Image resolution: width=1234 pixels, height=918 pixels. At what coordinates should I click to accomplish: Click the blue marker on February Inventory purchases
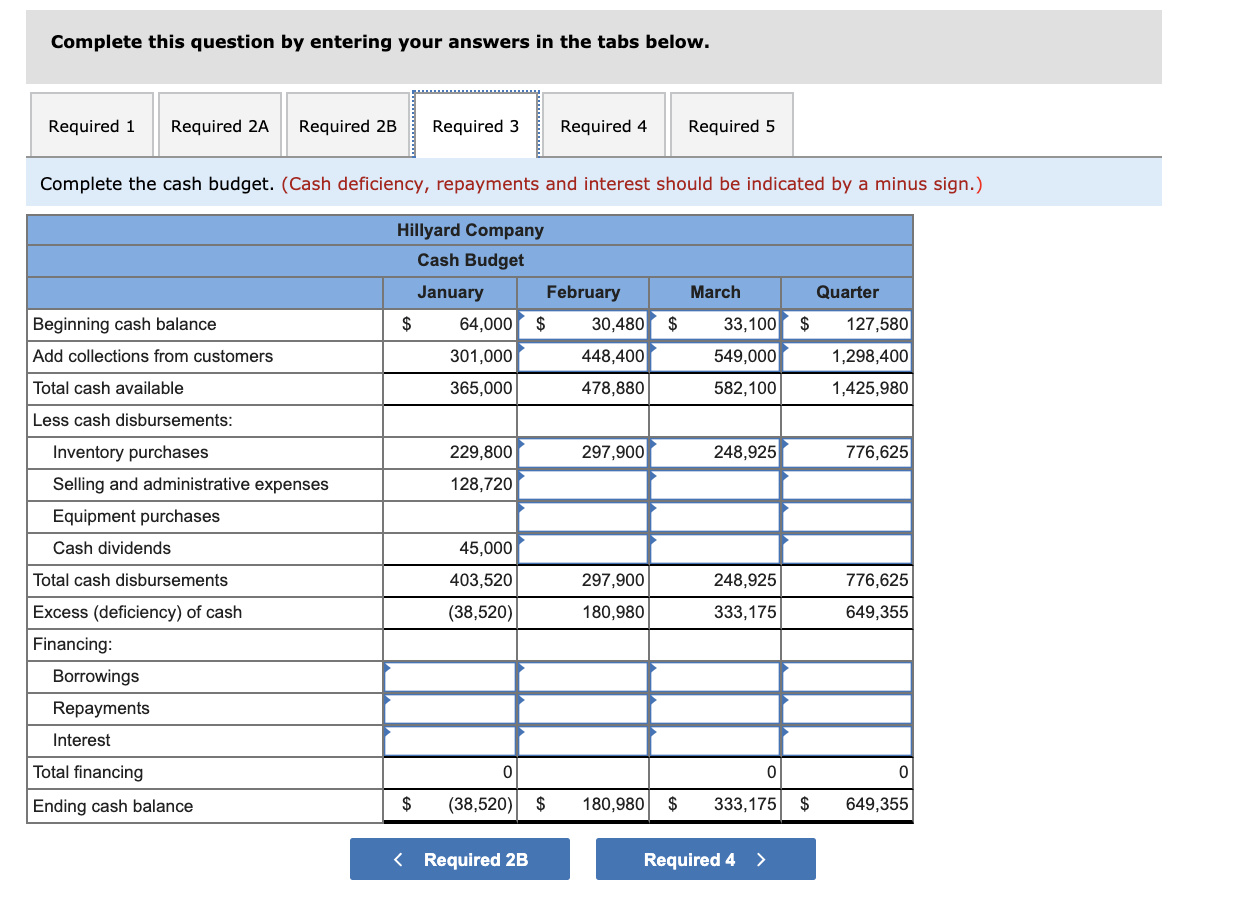[652, 444]
